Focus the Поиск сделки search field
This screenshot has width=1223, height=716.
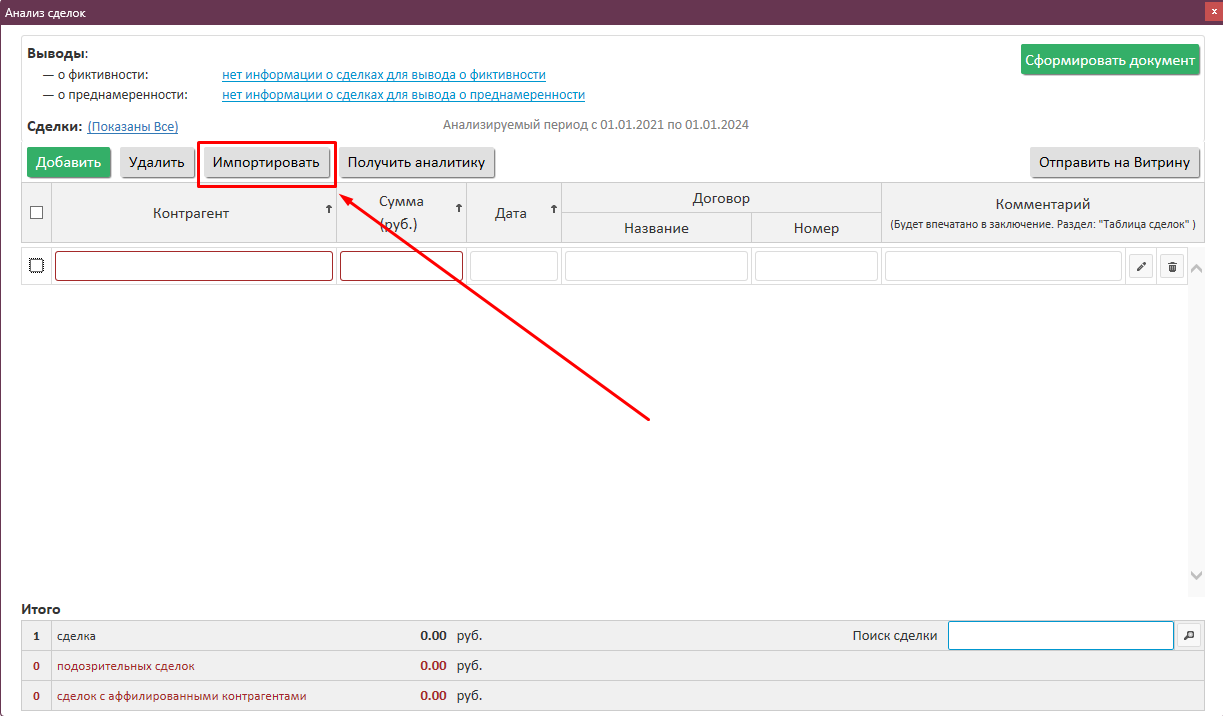point(1060,636)
